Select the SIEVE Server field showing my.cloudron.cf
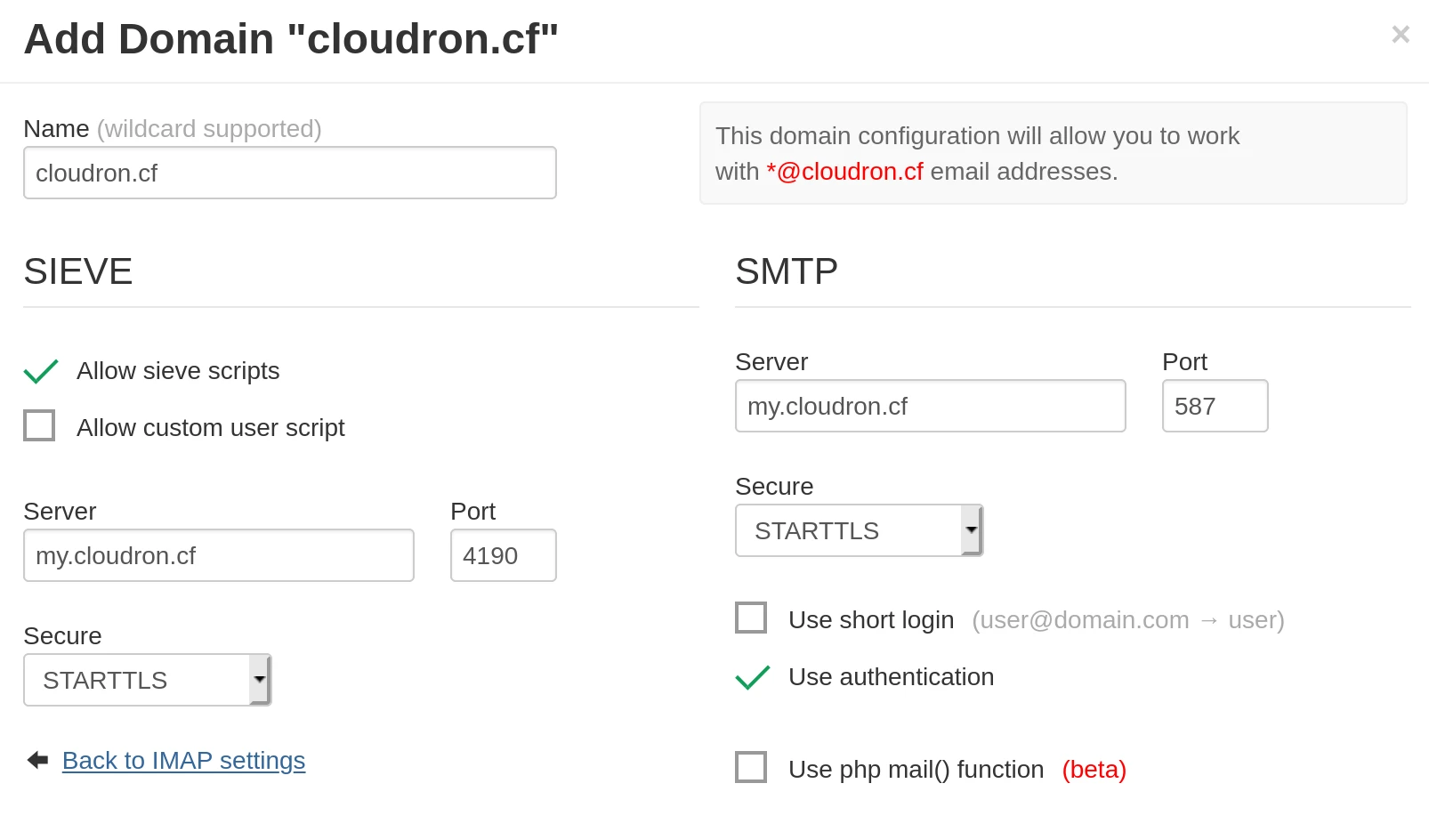 click(218, 555)
